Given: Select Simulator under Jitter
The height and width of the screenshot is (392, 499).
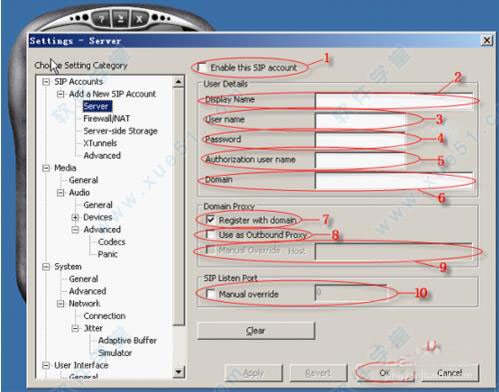Looking at the screenshot, I should (x=115, y=353).
